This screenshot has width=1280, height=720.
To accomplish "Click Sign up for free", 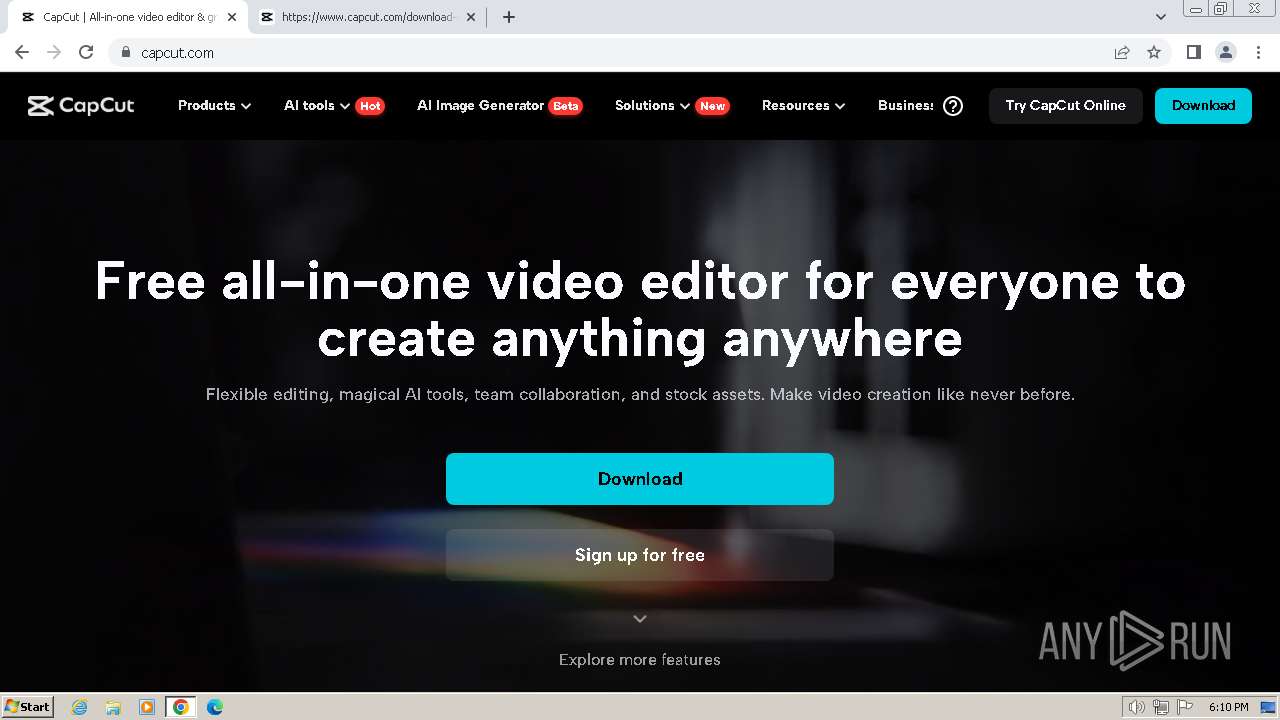I will tap(640, 555).
